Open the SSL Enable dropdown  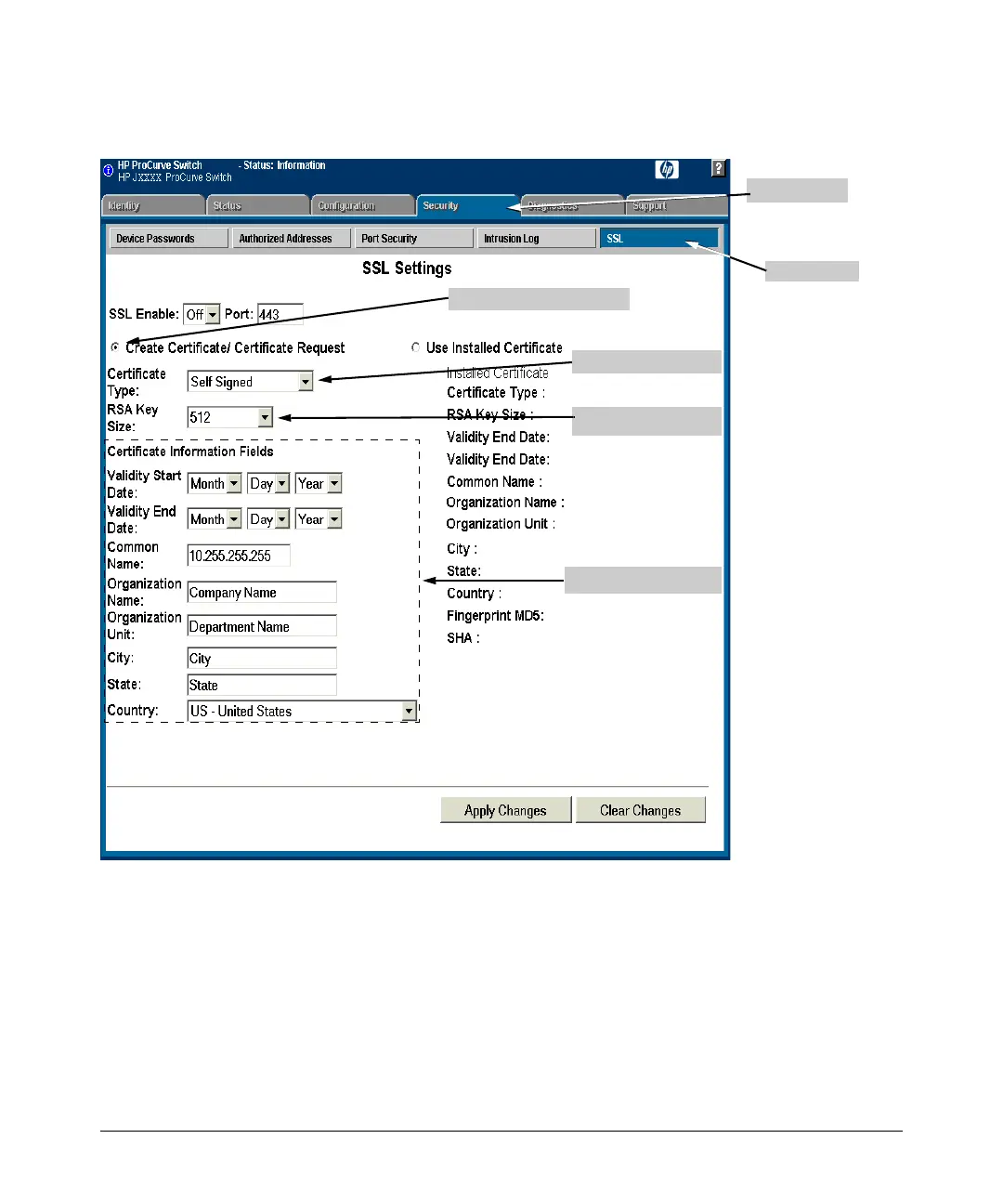point(202,315)
